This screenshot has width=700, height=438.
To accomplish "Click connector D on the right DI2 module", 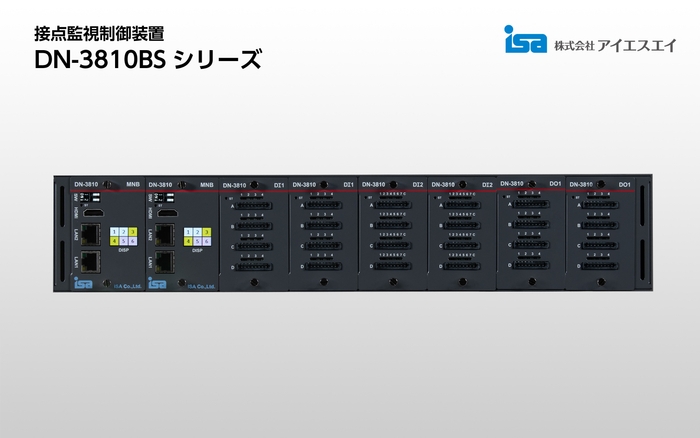I will pyautogui.click(x=462, y=266).
